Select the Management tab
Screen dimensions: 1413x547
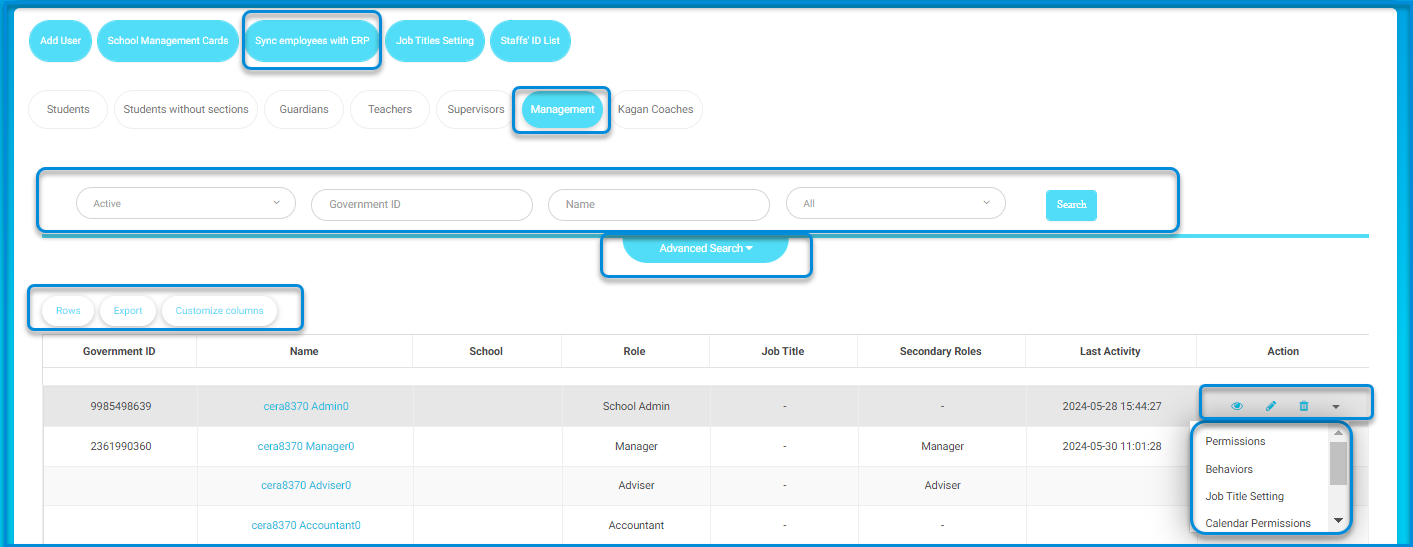tap(562, 109)
